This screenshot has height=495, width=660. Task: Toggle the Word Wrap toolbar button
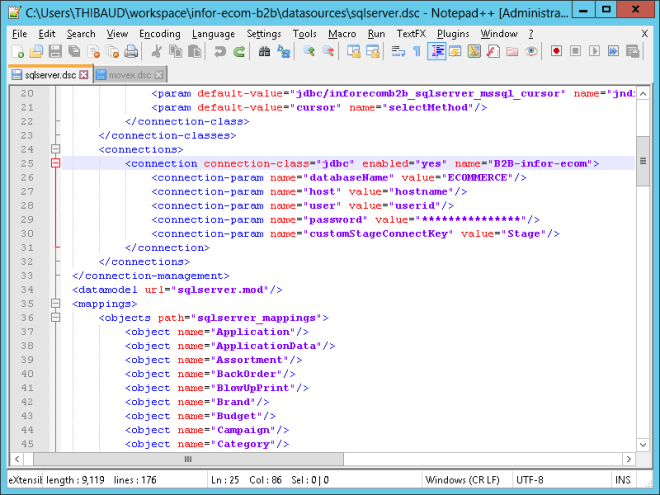[397, 51]
